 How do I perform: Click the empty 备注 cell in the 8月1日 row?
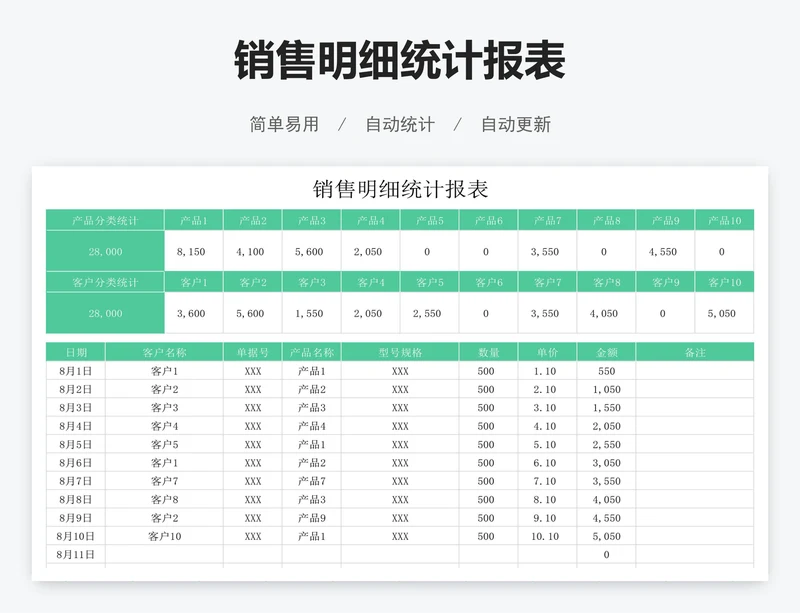point(695,371)
